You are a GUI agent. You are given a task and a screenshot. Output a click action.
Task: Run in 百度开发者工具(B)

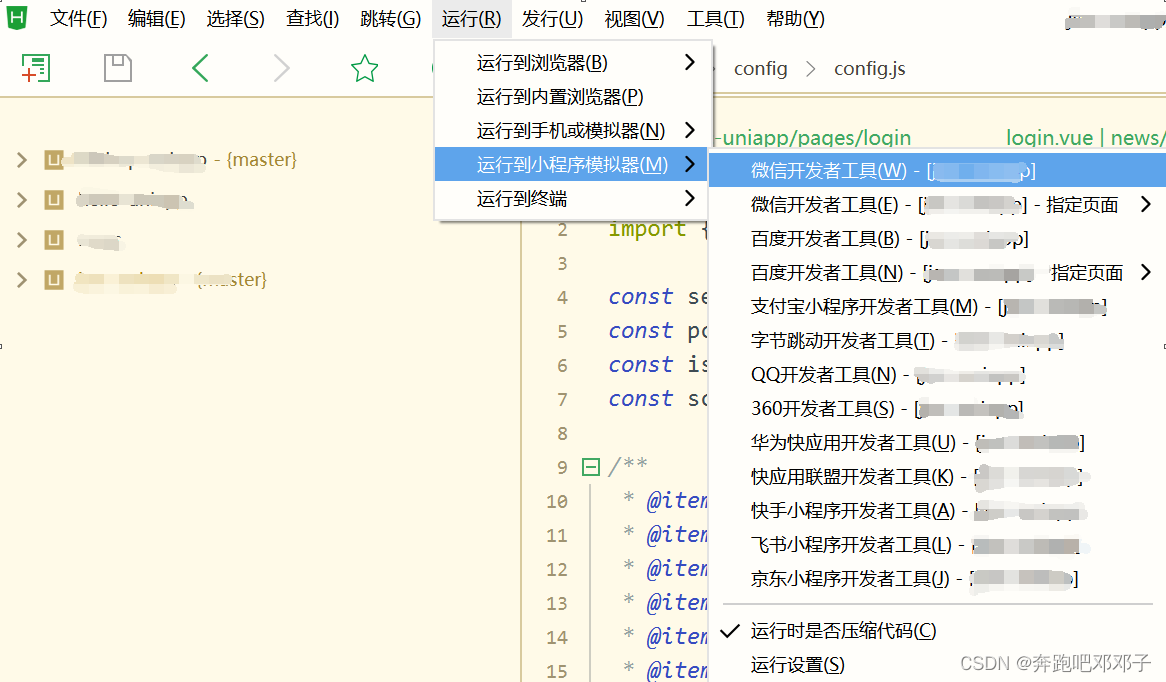coord(937,239)
